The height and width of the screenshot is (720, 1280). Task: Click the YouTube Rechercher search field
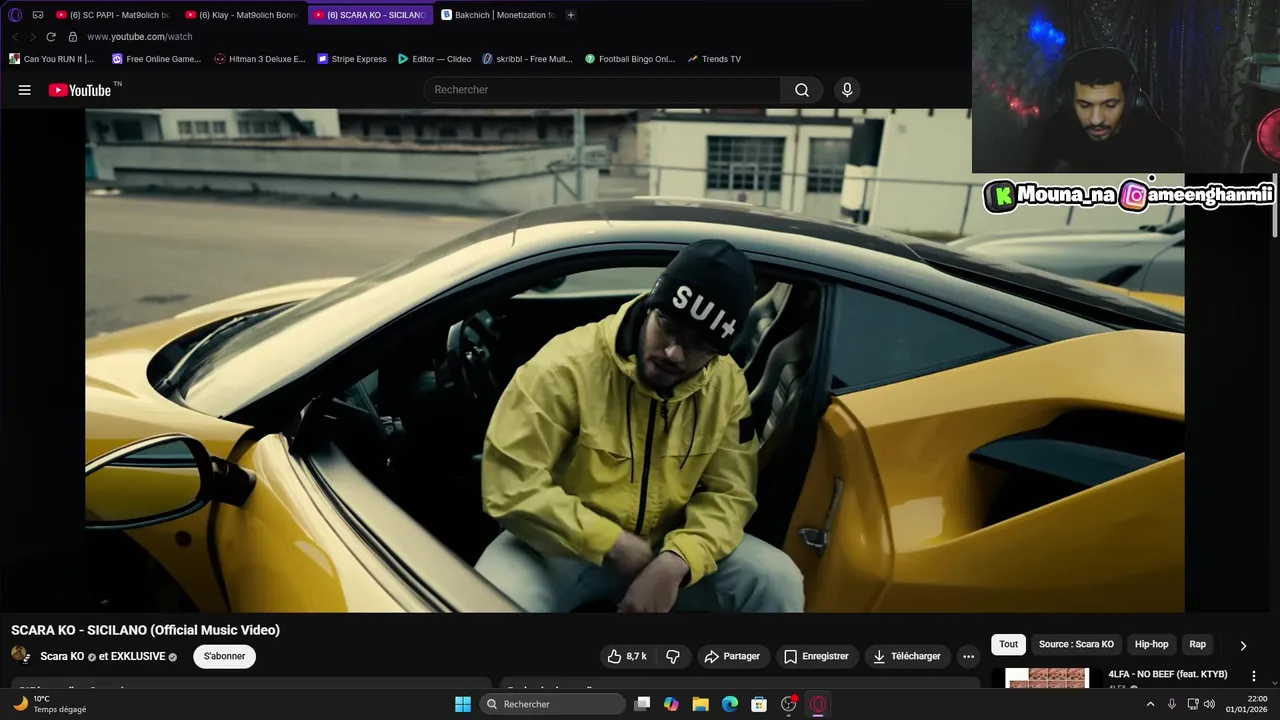[x=602, y=90]
